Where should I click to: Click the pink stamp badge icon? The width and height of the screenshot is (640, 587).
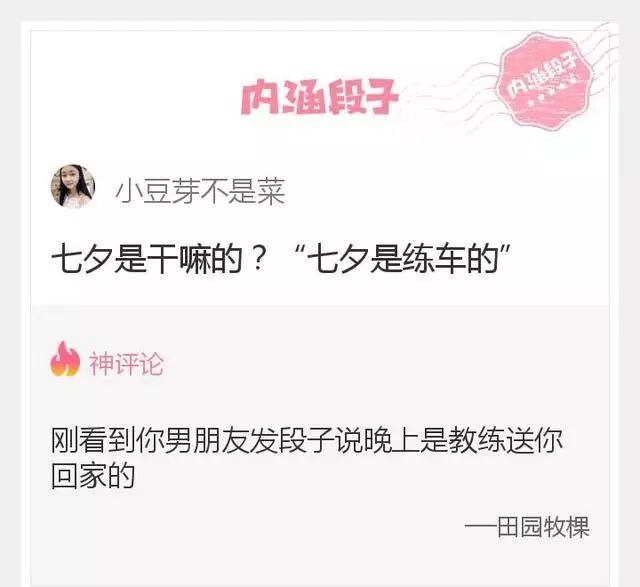click(x=545, y=83)
